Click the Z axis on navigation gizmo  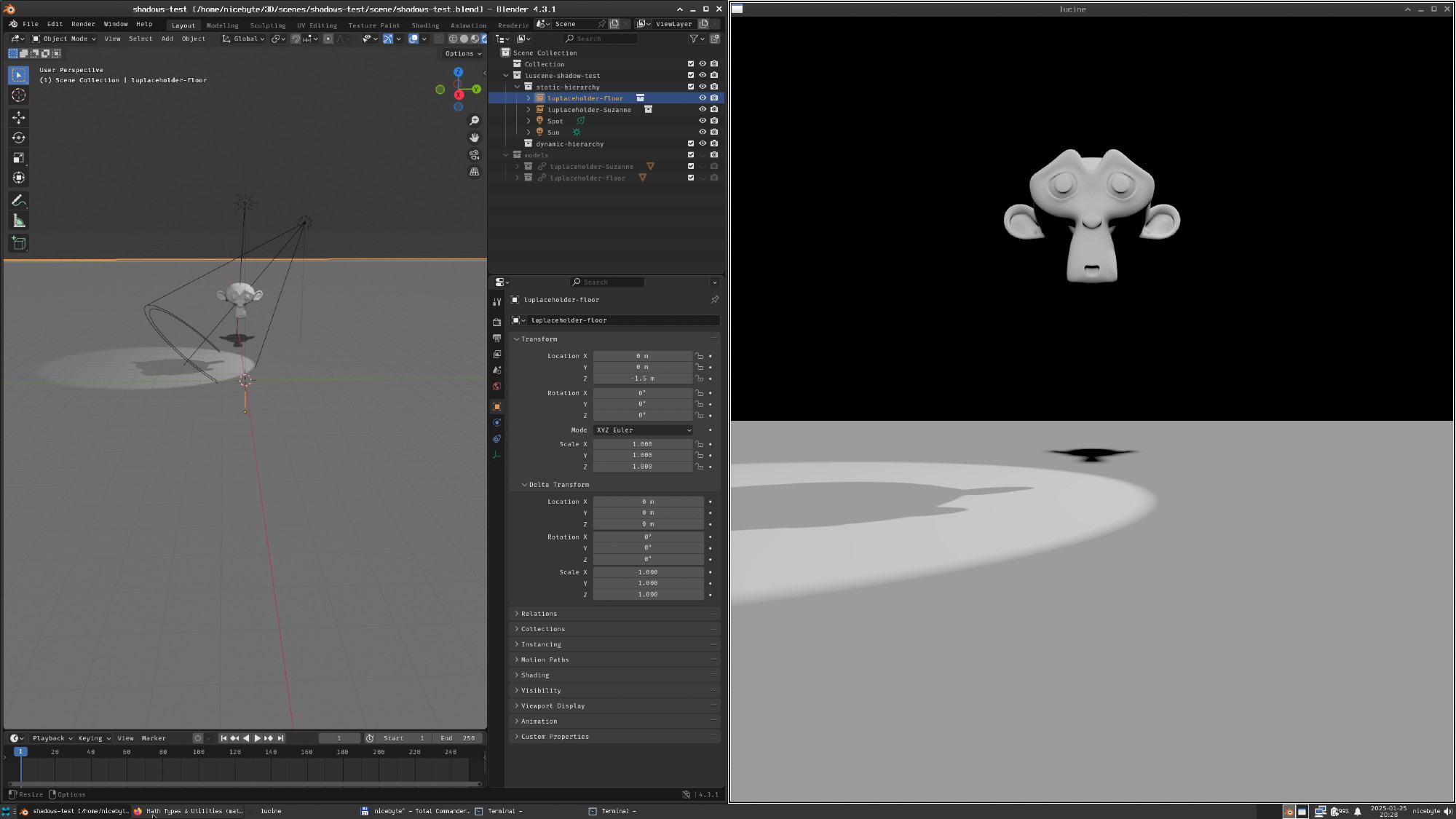(x=458, y=72)
